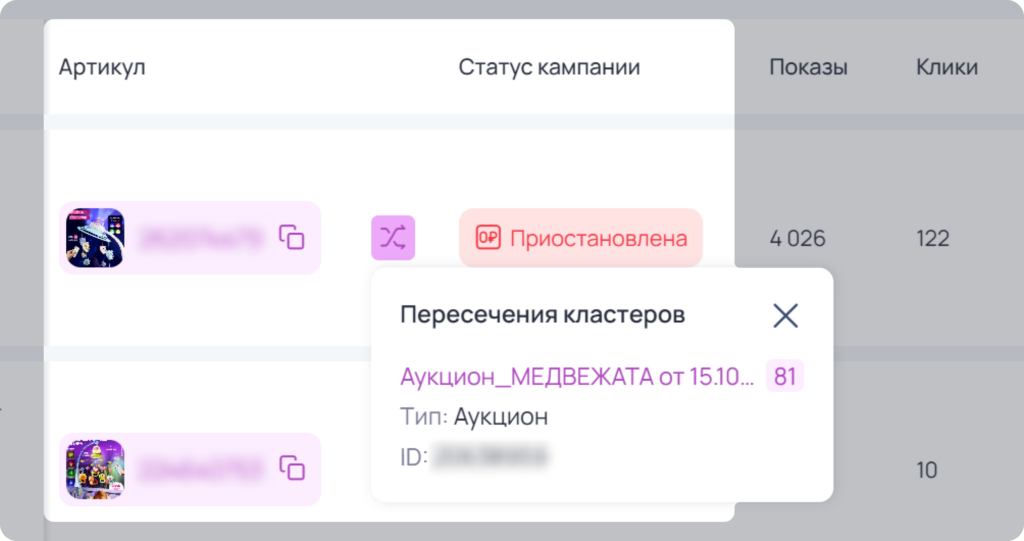Select the 10 clicks value in the second row

(x=927, y=470)
